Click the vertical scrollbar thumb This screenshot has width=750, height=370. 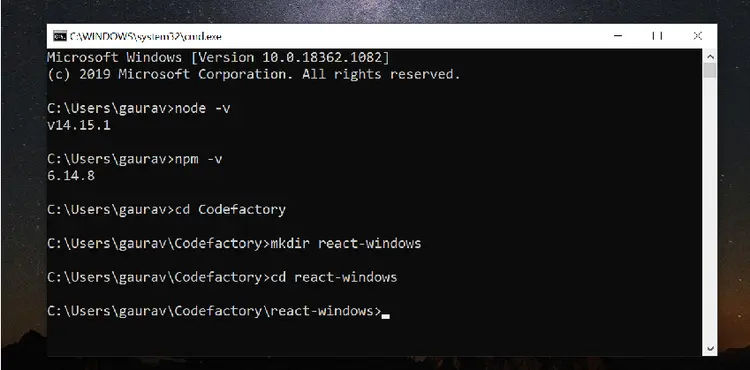[x=710, y=71]
